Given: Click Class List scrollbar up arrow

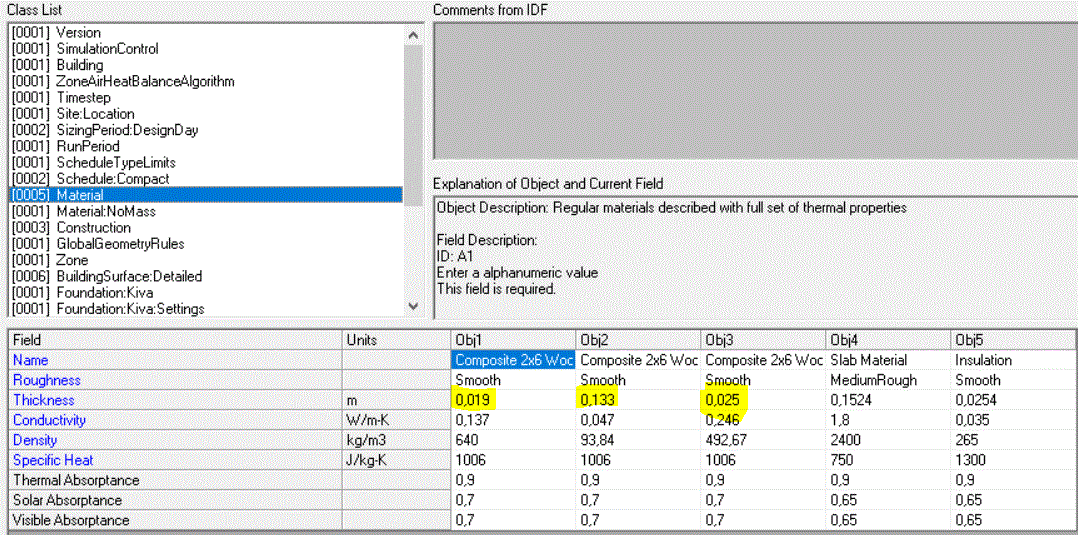Looking at the screenshot, I should coord(412,34).
